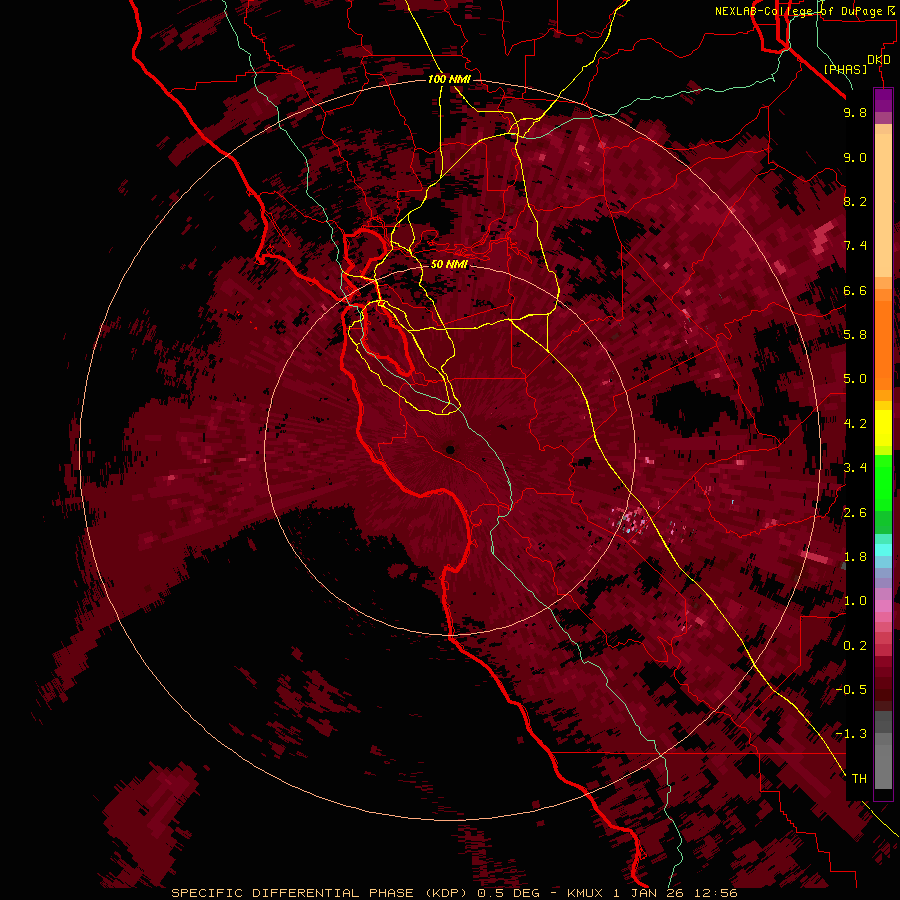
Task: Click the 9.0 value on the color scale
Action: 855,157
